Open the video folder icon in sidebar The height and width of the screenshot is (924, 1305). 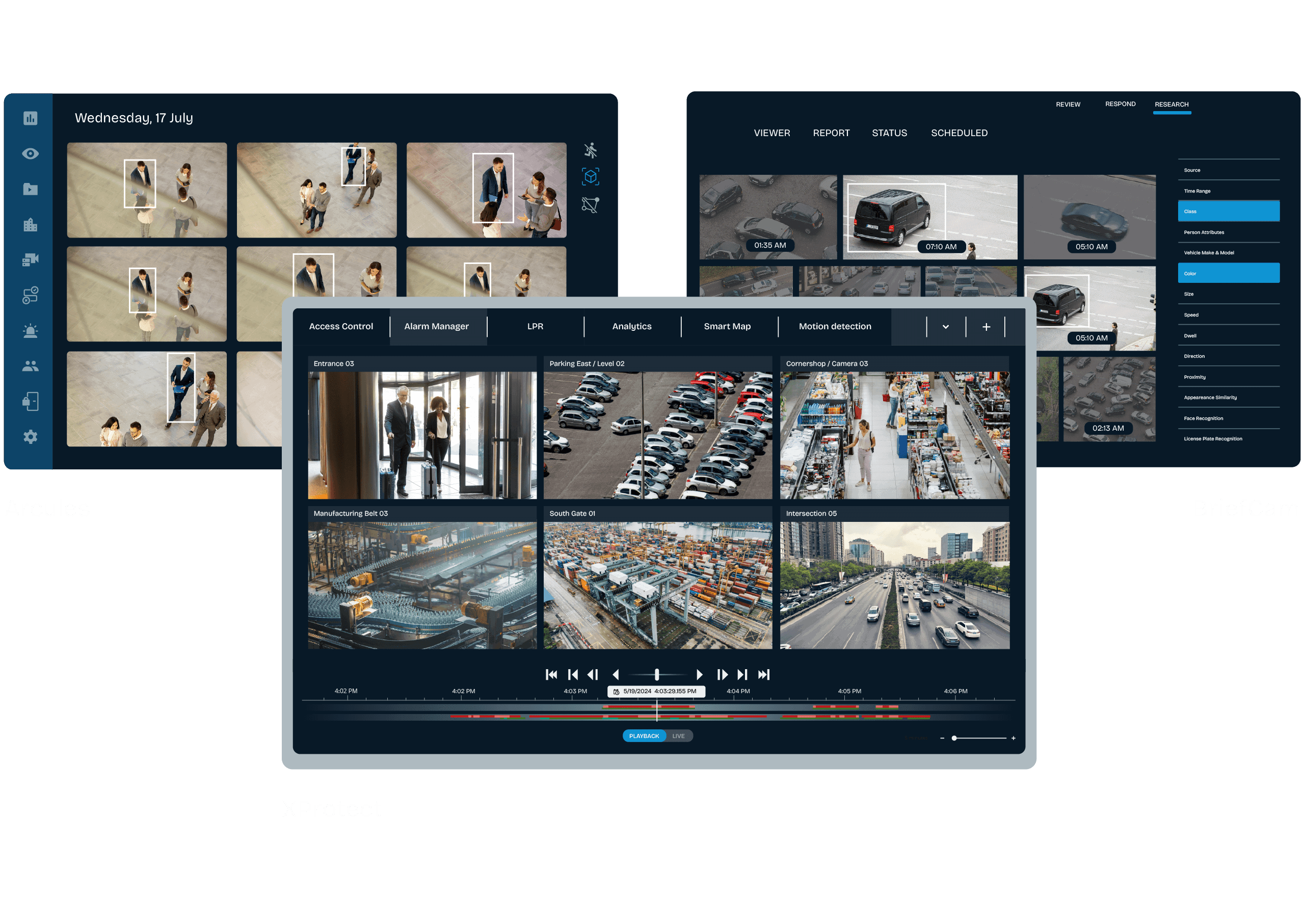(30, 189)
